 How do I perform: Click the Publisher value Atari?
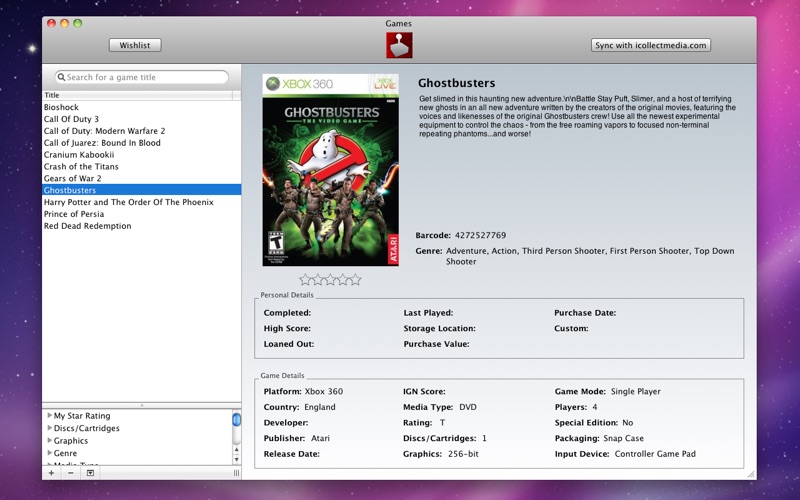coord(320,438)
